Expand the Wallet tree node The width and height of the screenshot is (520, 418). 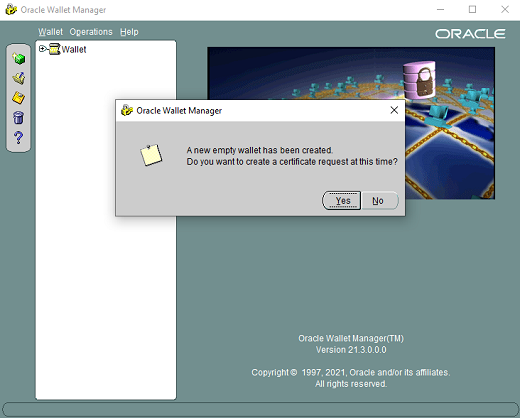tap(42, 49)
